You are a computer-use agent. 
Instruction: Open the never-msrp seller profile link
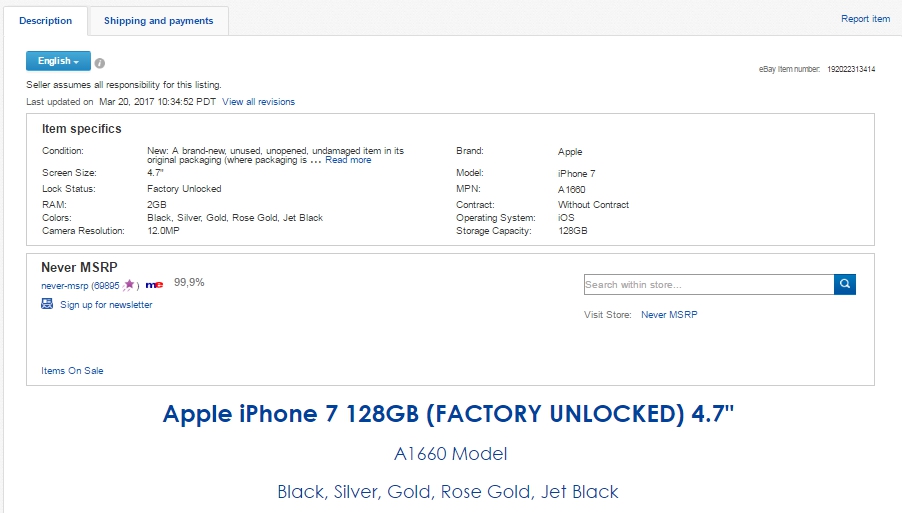(65, 286)
